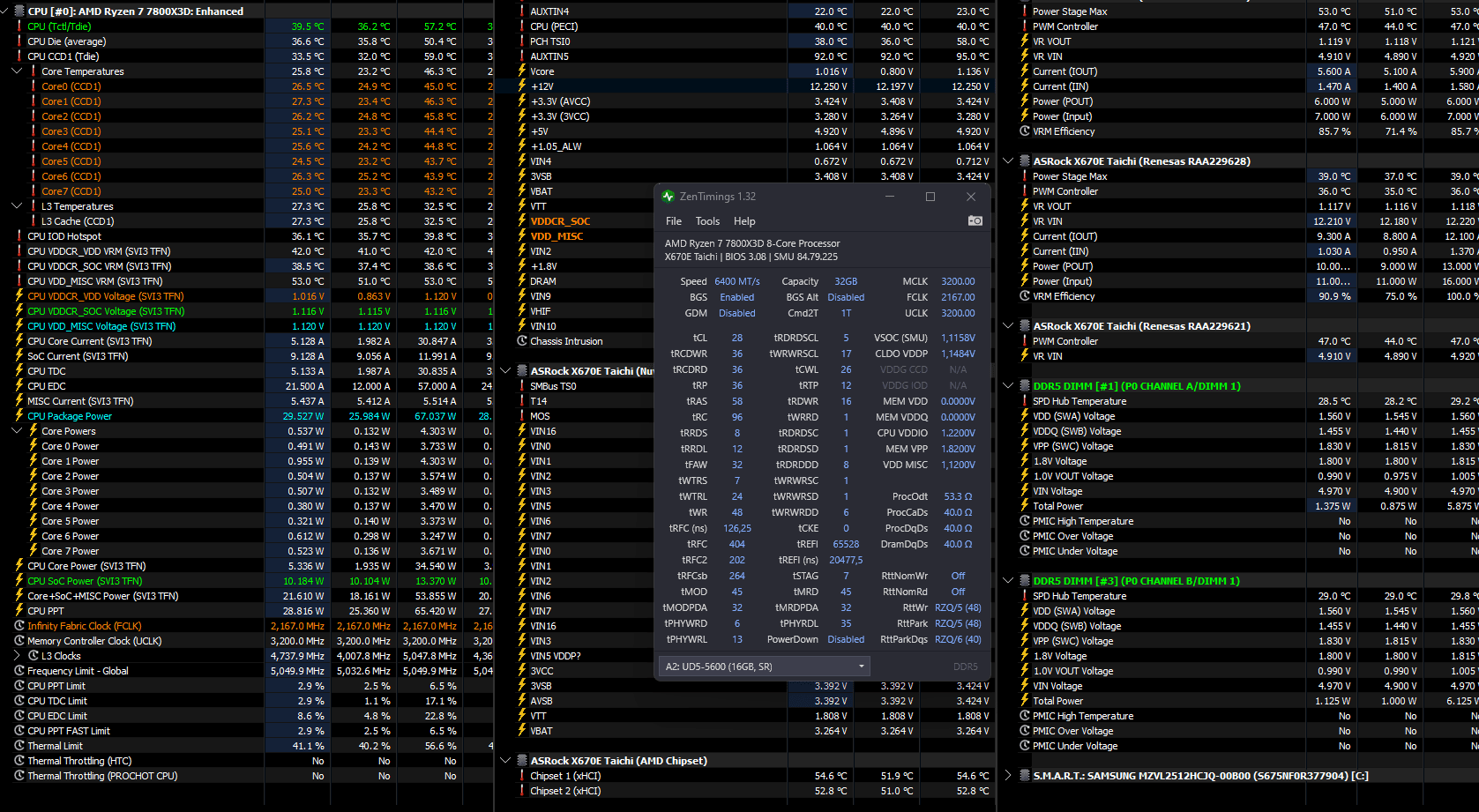1479x812 pixels.
Task: Click clock icon beside Infinity Fabric Clock (FCLK)
Action: coord(19,626)
